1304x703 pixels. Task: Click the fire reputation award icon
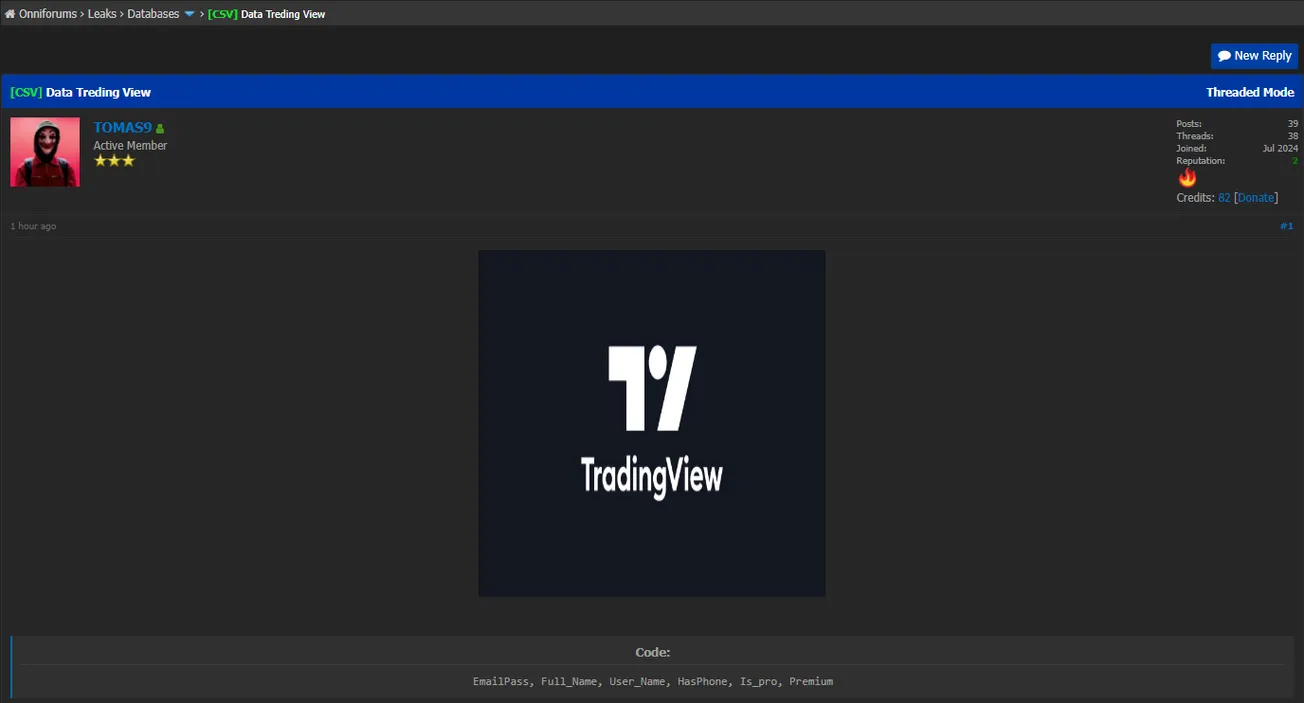point(1187,178)
